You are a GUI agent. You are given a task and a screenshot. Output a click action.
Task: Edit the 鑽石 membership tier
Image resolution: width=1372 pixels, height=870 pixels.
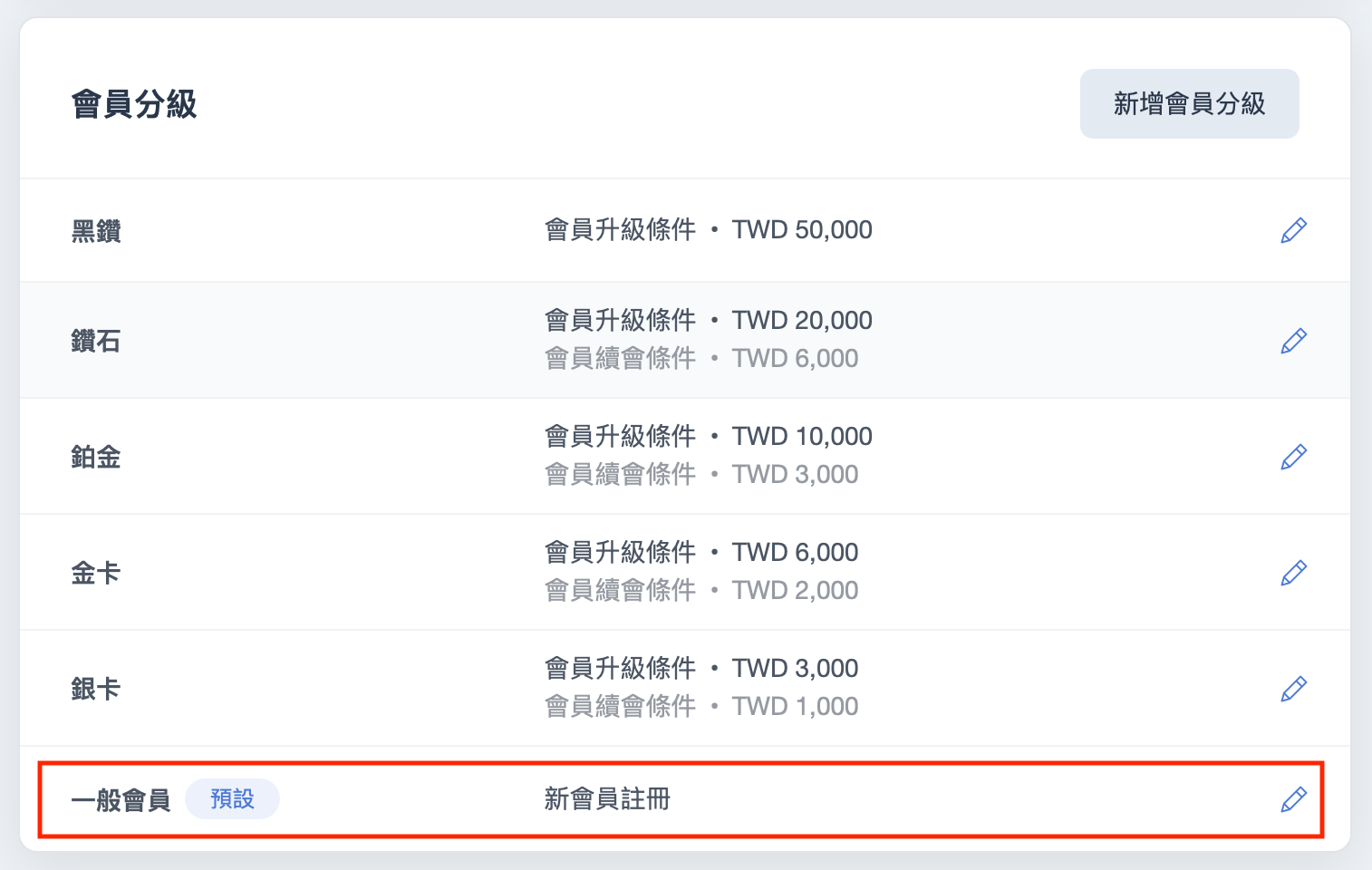[x=1293, y=341]
